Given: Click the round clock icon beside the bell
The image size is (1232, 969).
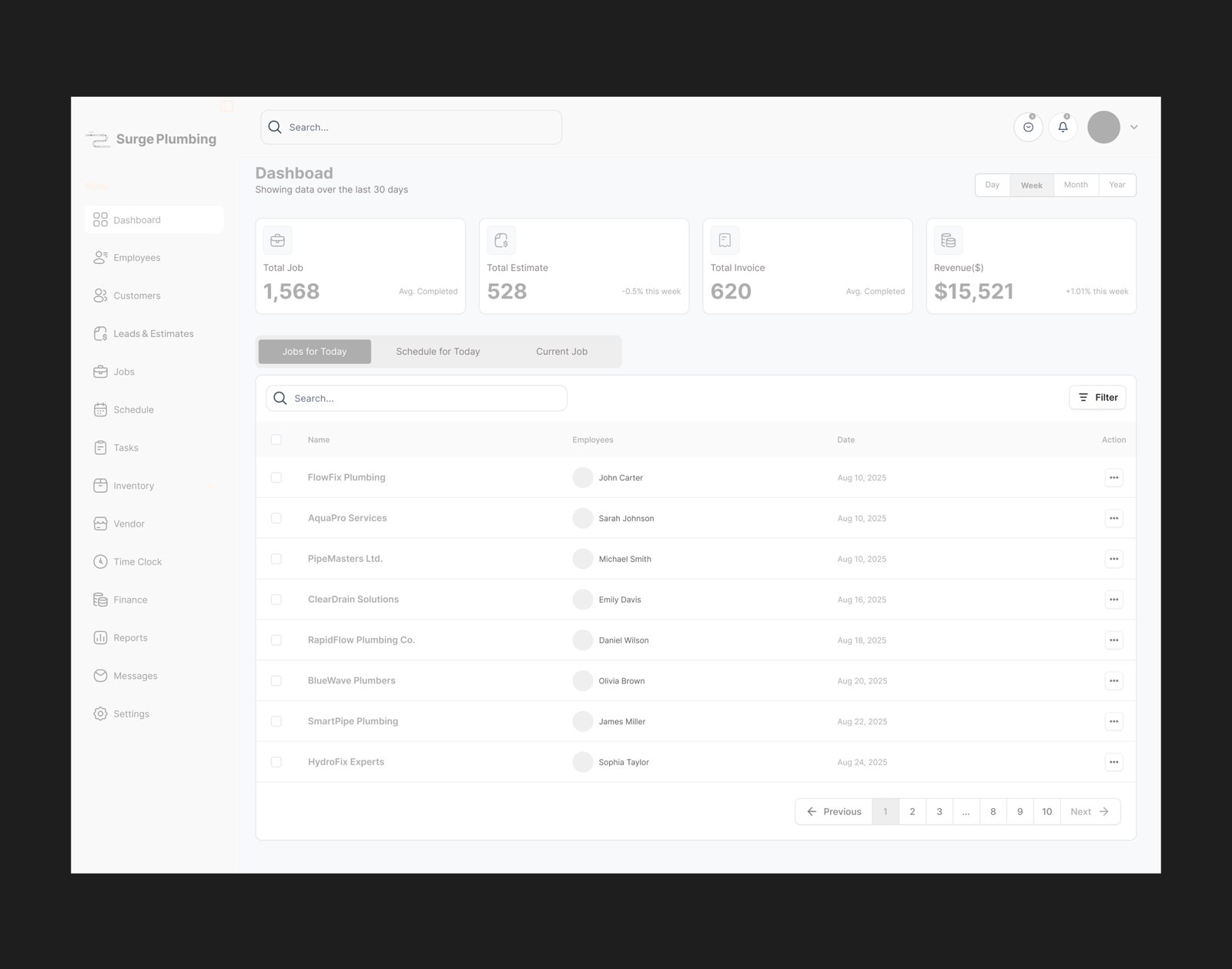Looking at the screenshot, I should coord(1028,127).
